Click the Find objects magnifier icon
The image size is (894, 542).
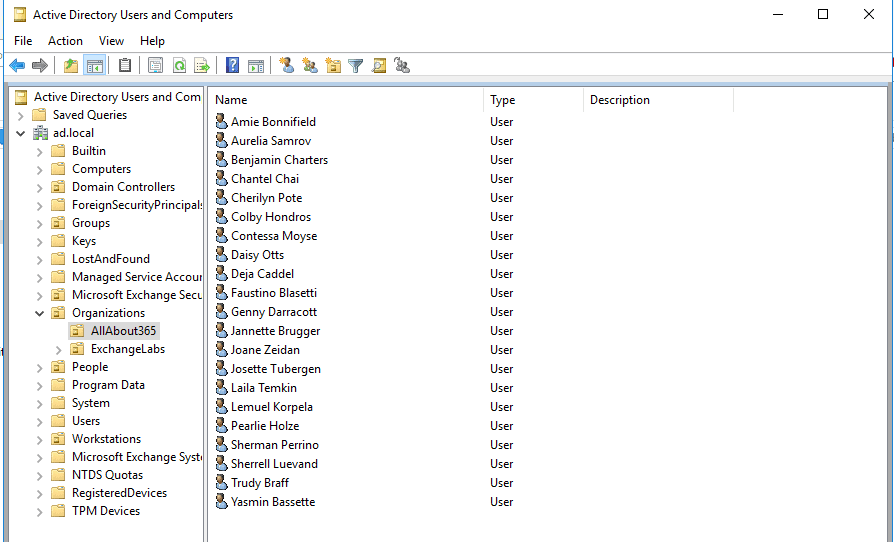379,66
